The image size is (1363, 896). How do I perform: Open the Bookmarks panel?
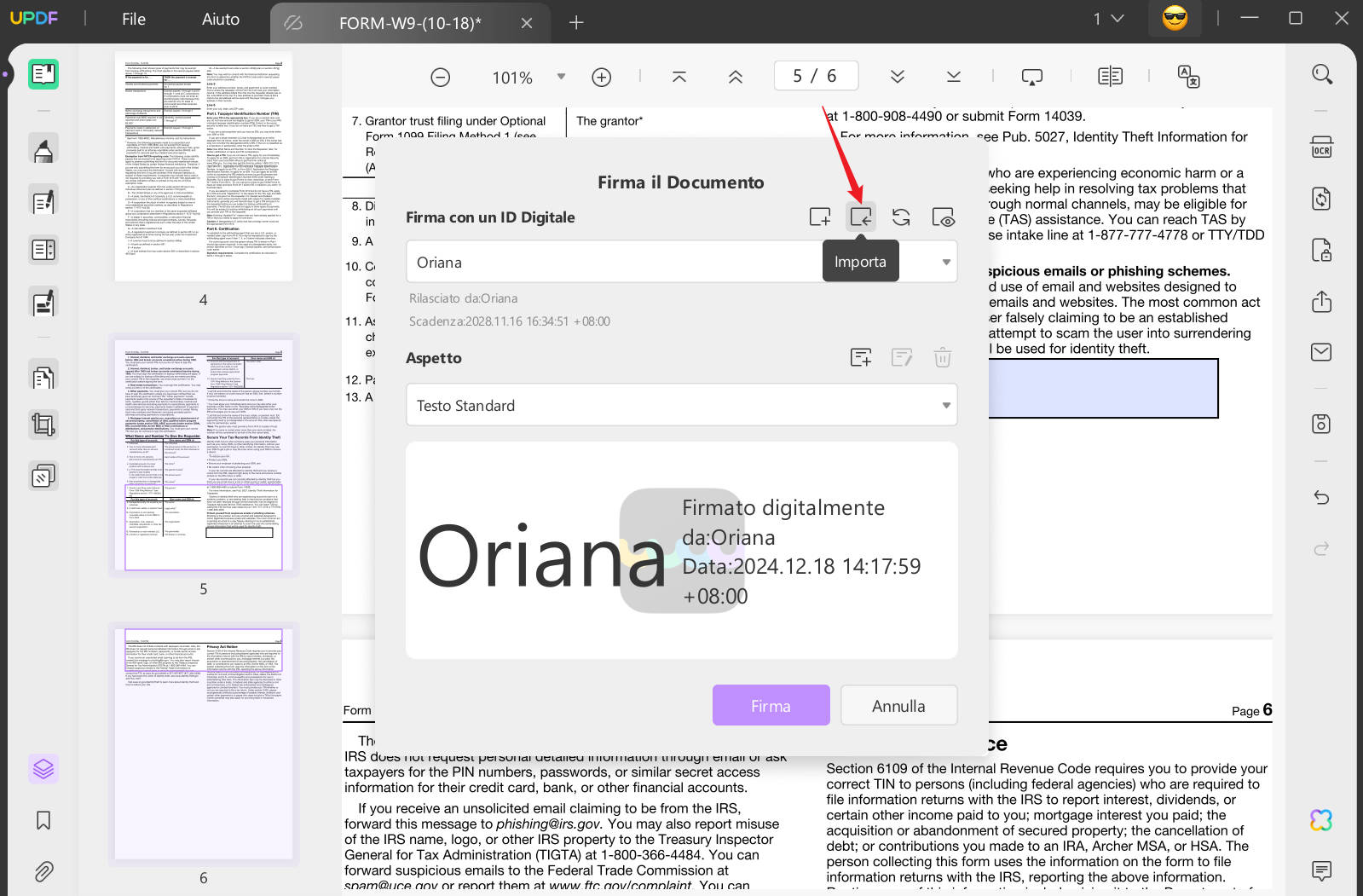tap(43, 820)
